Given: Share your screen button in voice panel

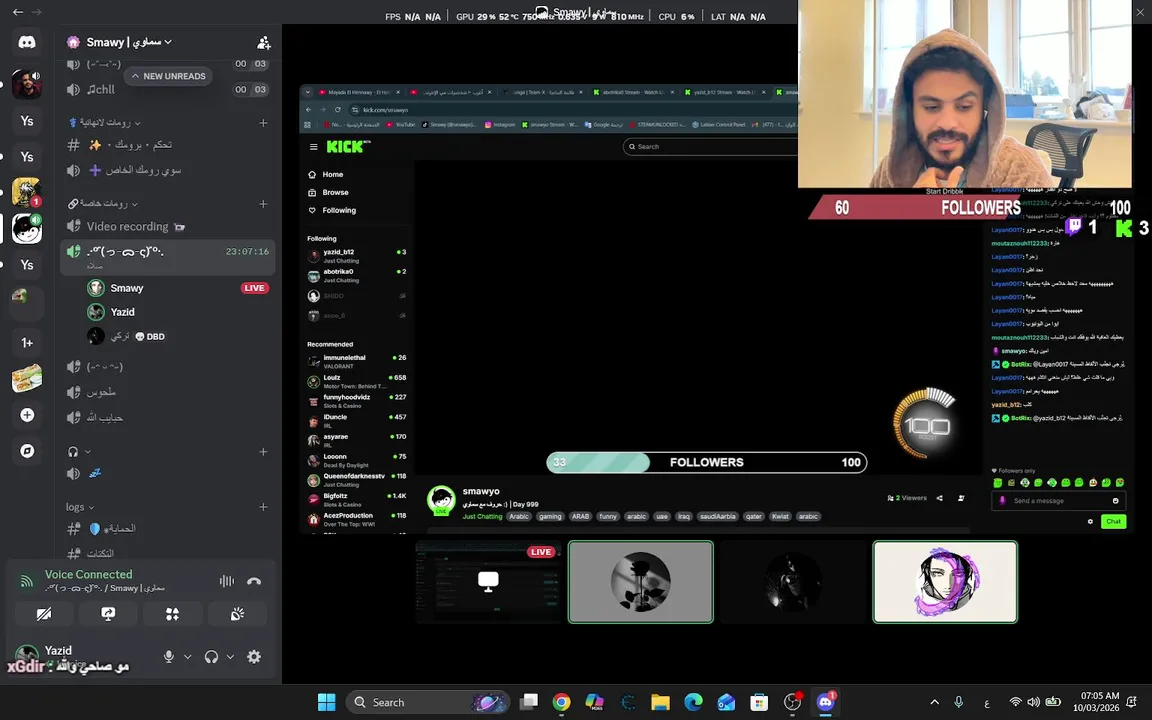Looking at the screenshot, I should (x=108, y=613).
